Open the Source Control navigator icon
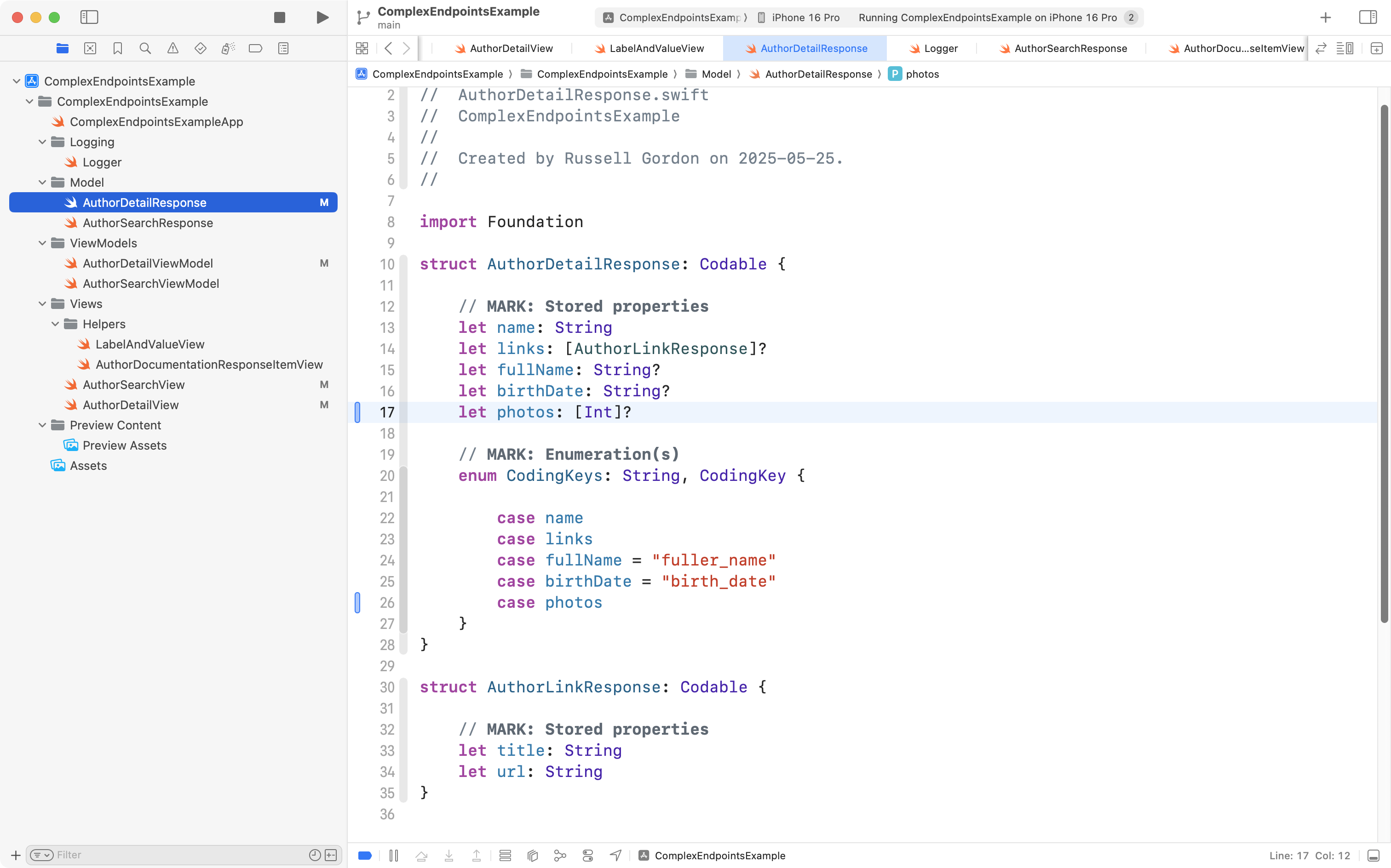This screenshot has width=1391, height=868. [x=90, y=48]
